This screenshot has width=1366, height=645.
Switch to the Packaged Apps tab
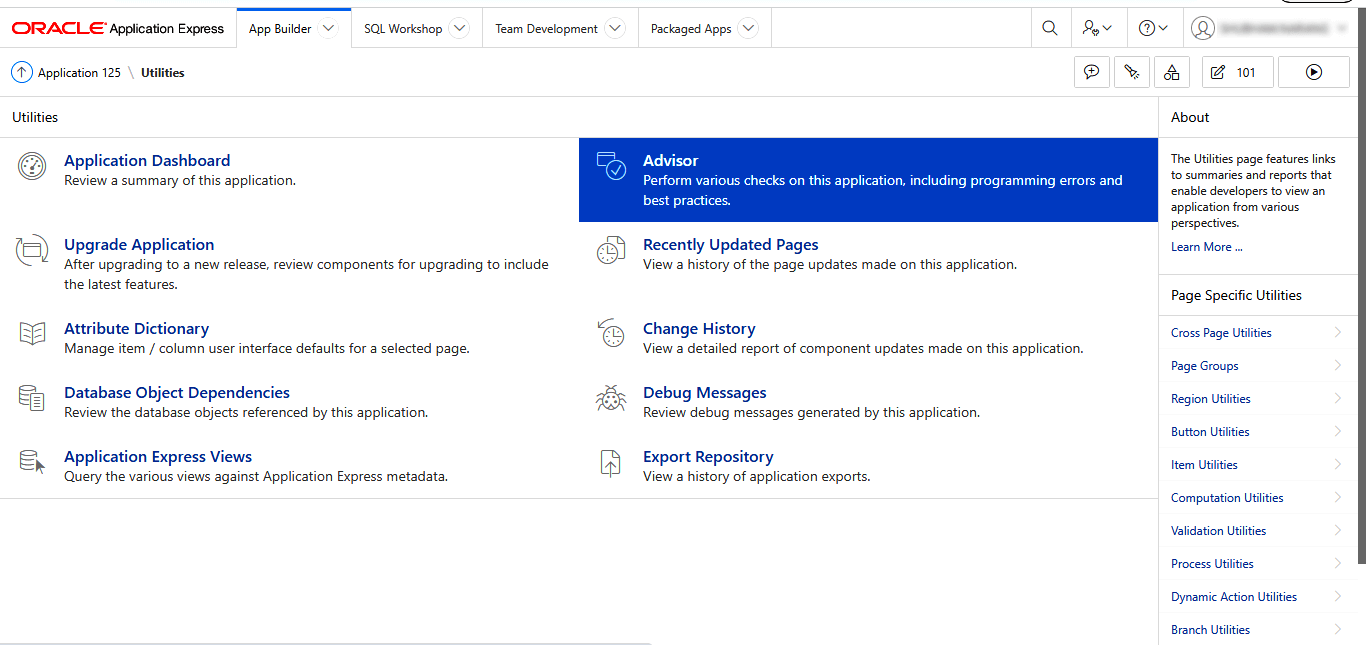tap(691, 29)
